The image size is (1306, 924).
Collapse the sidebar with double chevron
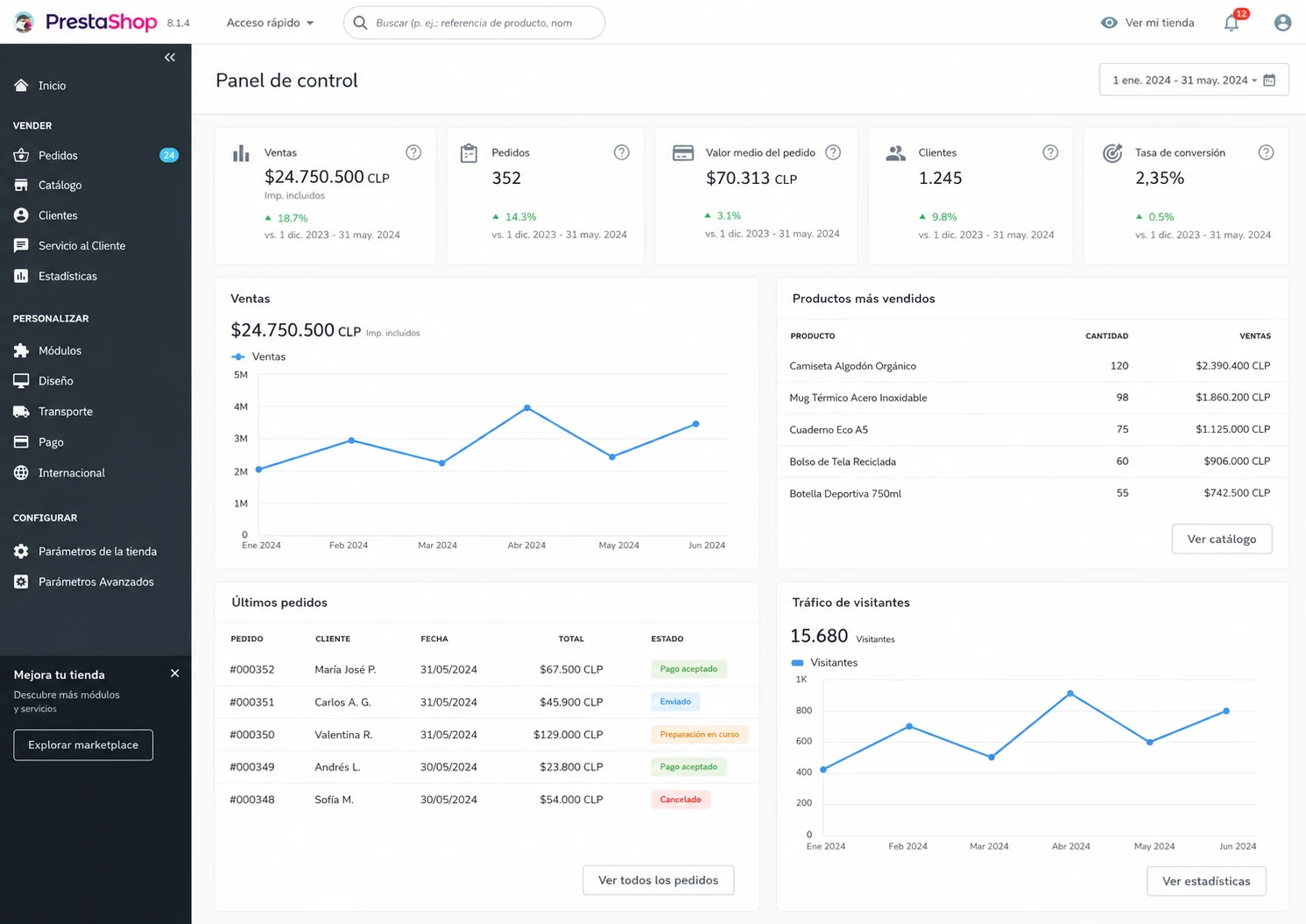click(170, 57)
